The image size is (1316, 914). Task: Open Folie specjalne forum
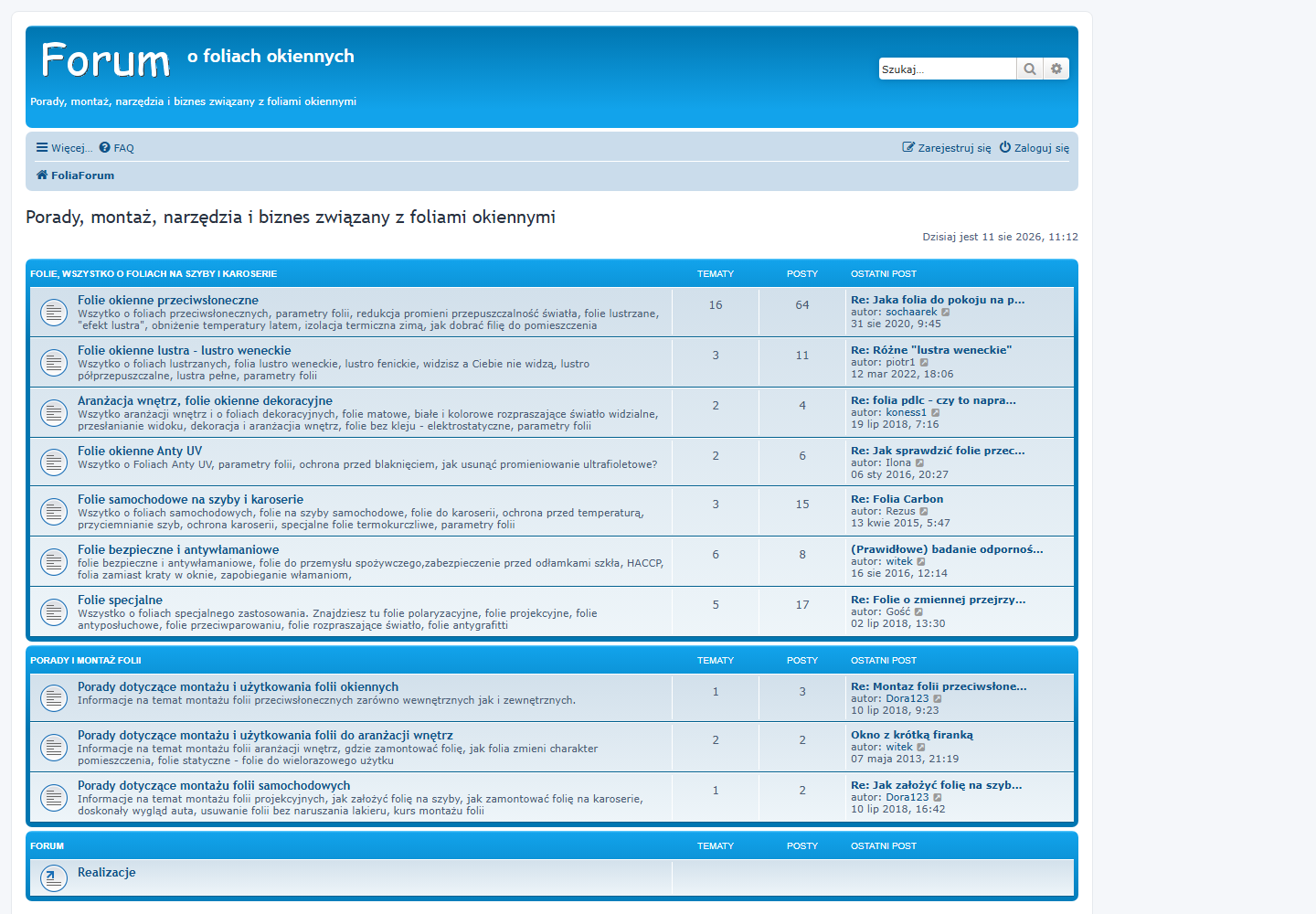(120, 600)
